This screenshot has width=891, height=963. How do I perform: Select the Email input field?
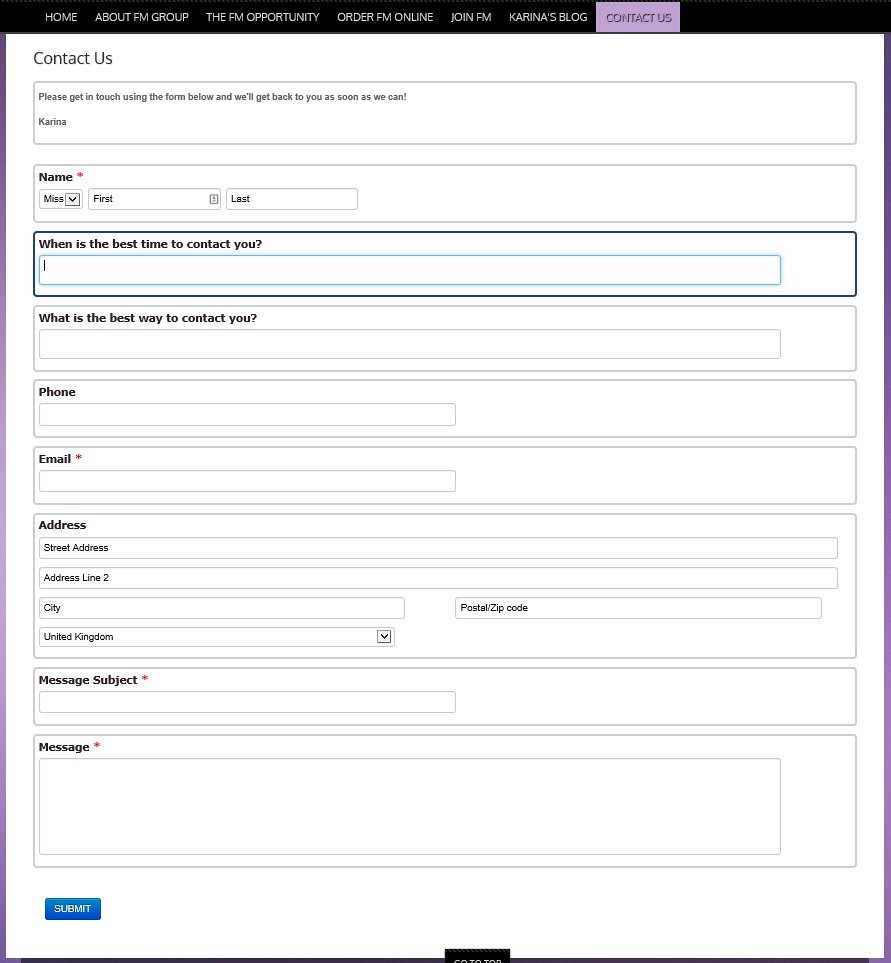[247, 481]
